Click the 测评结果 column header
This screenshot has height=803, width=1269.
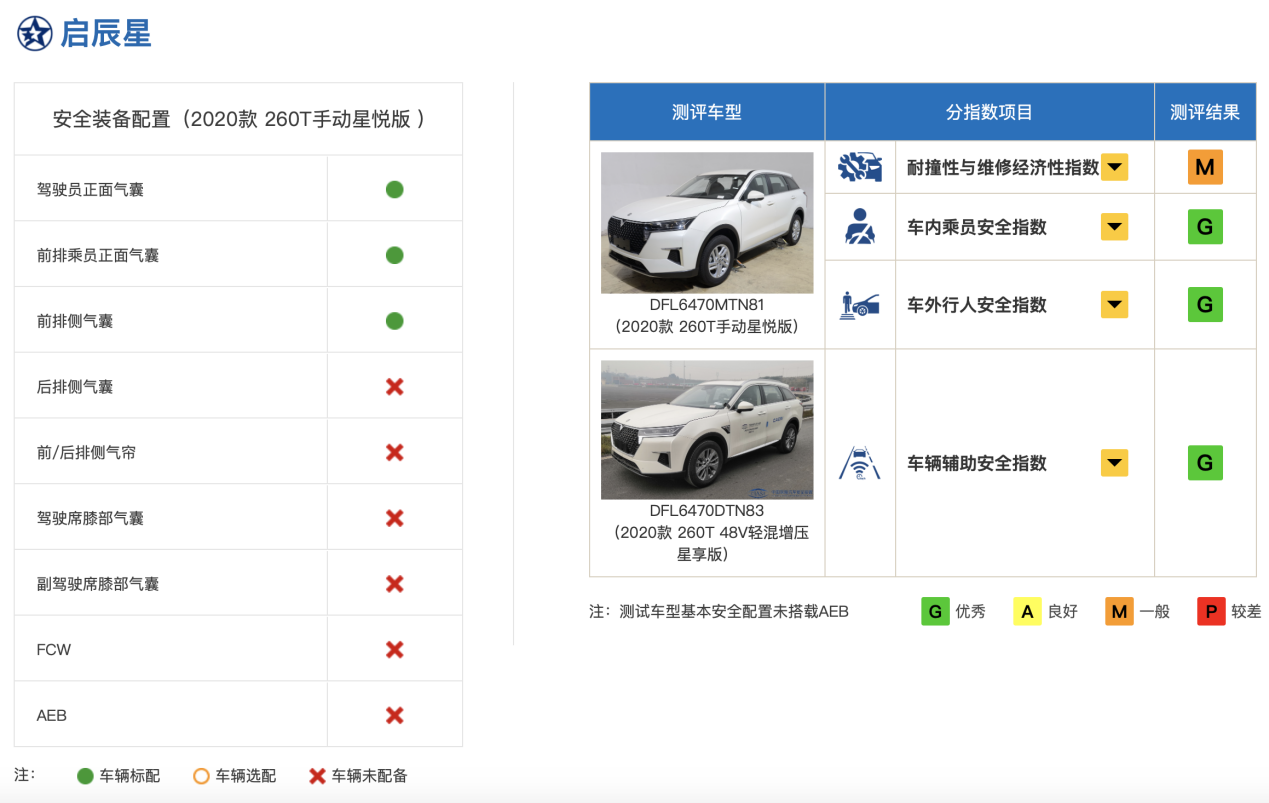tap(1205, 112)
